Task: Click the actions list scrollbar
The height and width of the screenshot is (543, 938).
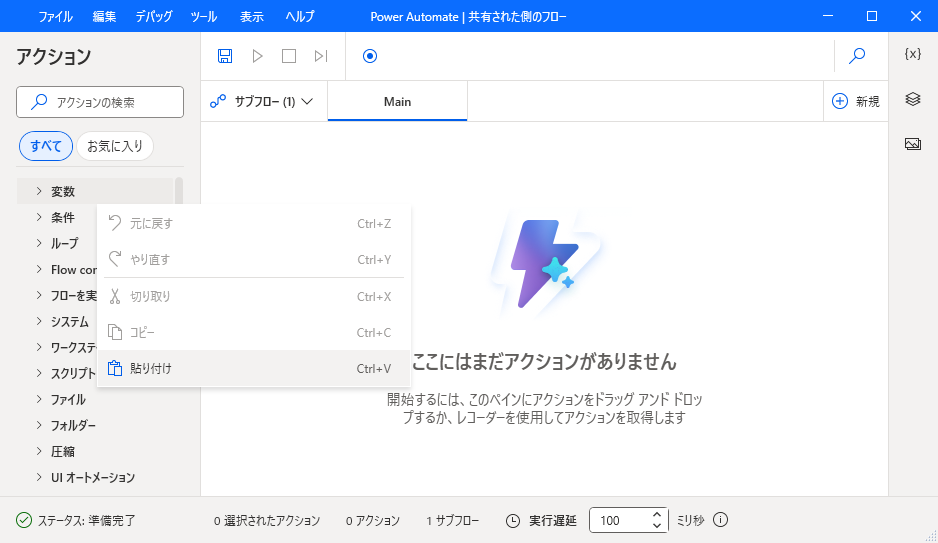Action: pyautogui.click(x=179, y=191)
